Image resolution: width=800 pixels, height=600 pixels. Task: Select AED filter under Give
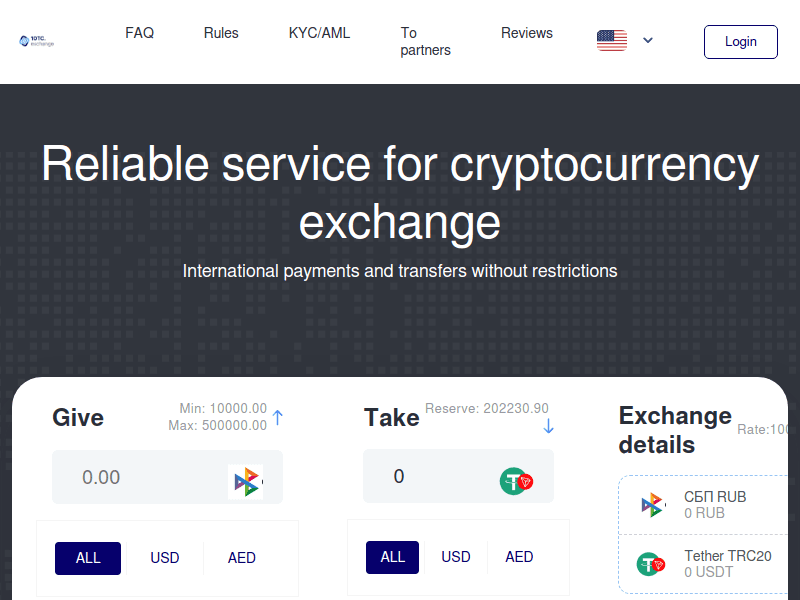tap(242, 558)
